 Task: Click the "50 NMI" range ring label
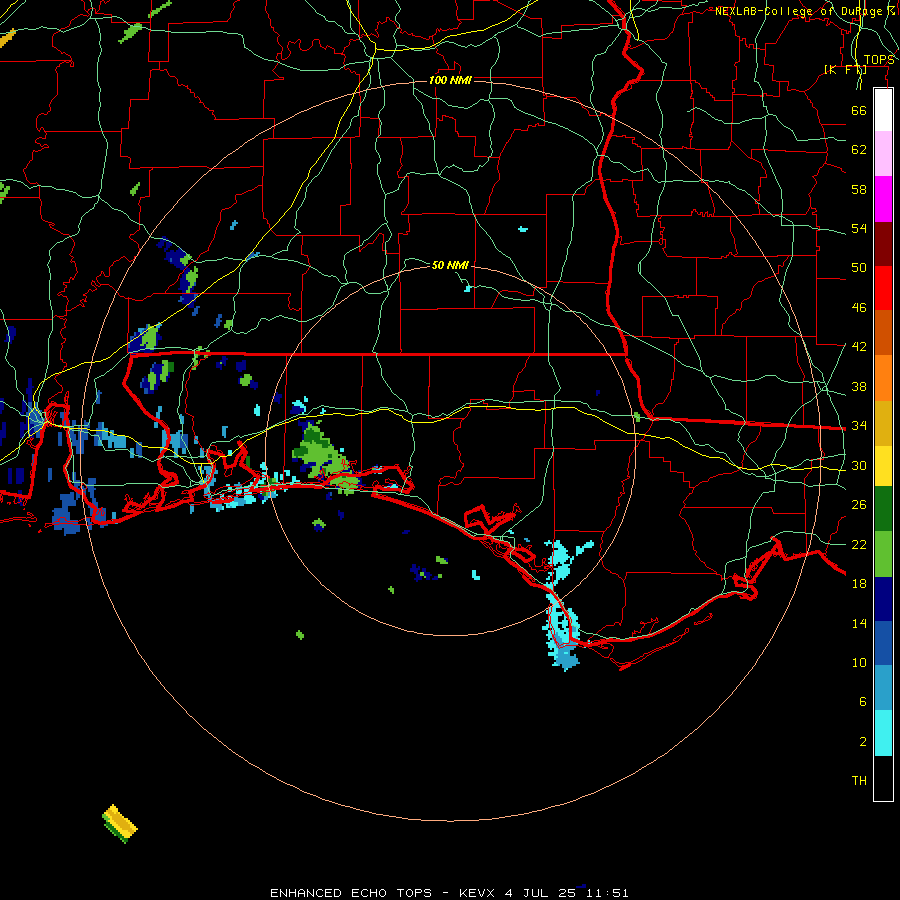click(450, 265)
